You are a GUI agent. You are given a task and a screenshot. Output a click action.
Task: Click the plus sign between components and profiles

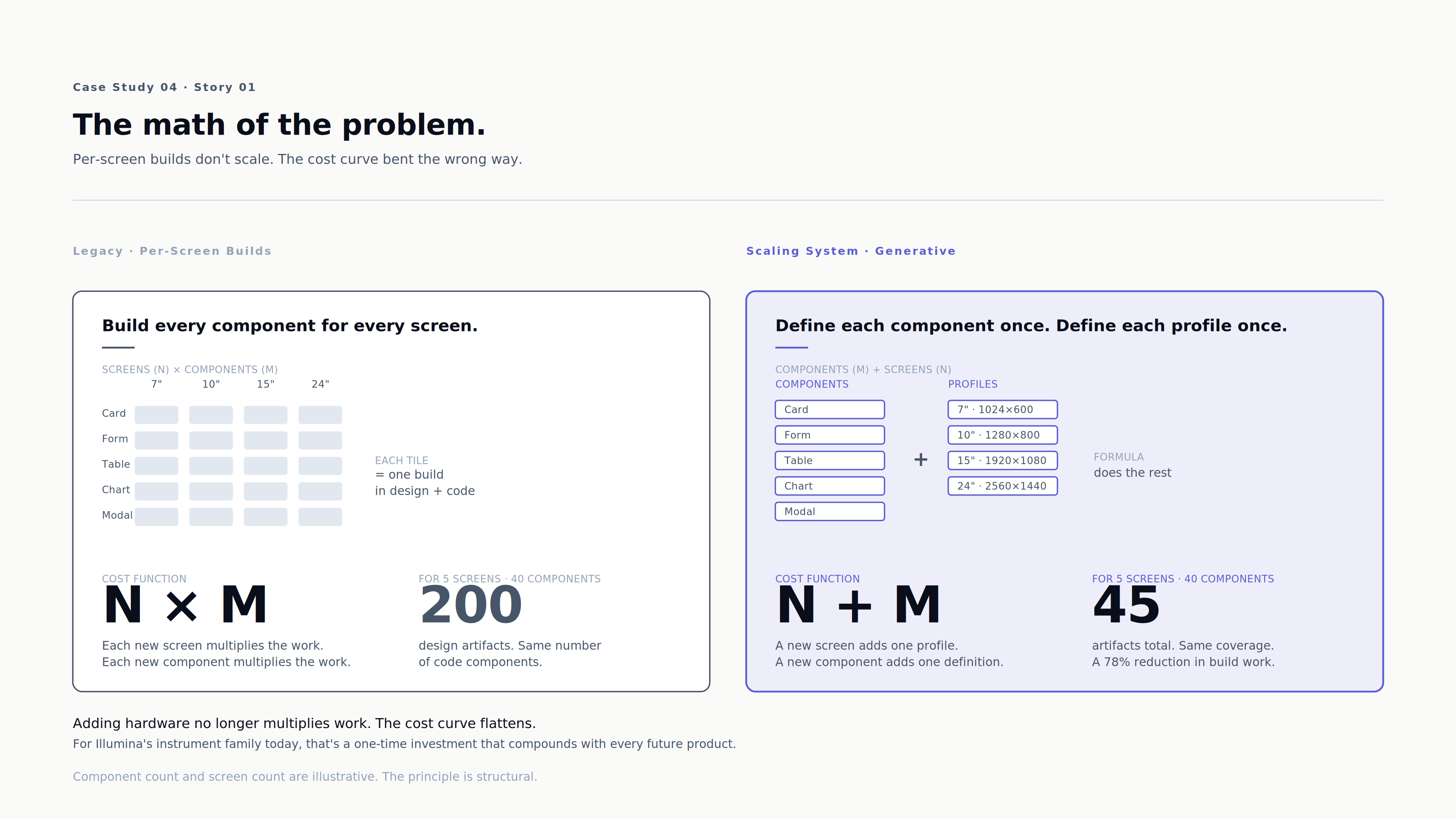click(x=921, y=460)
